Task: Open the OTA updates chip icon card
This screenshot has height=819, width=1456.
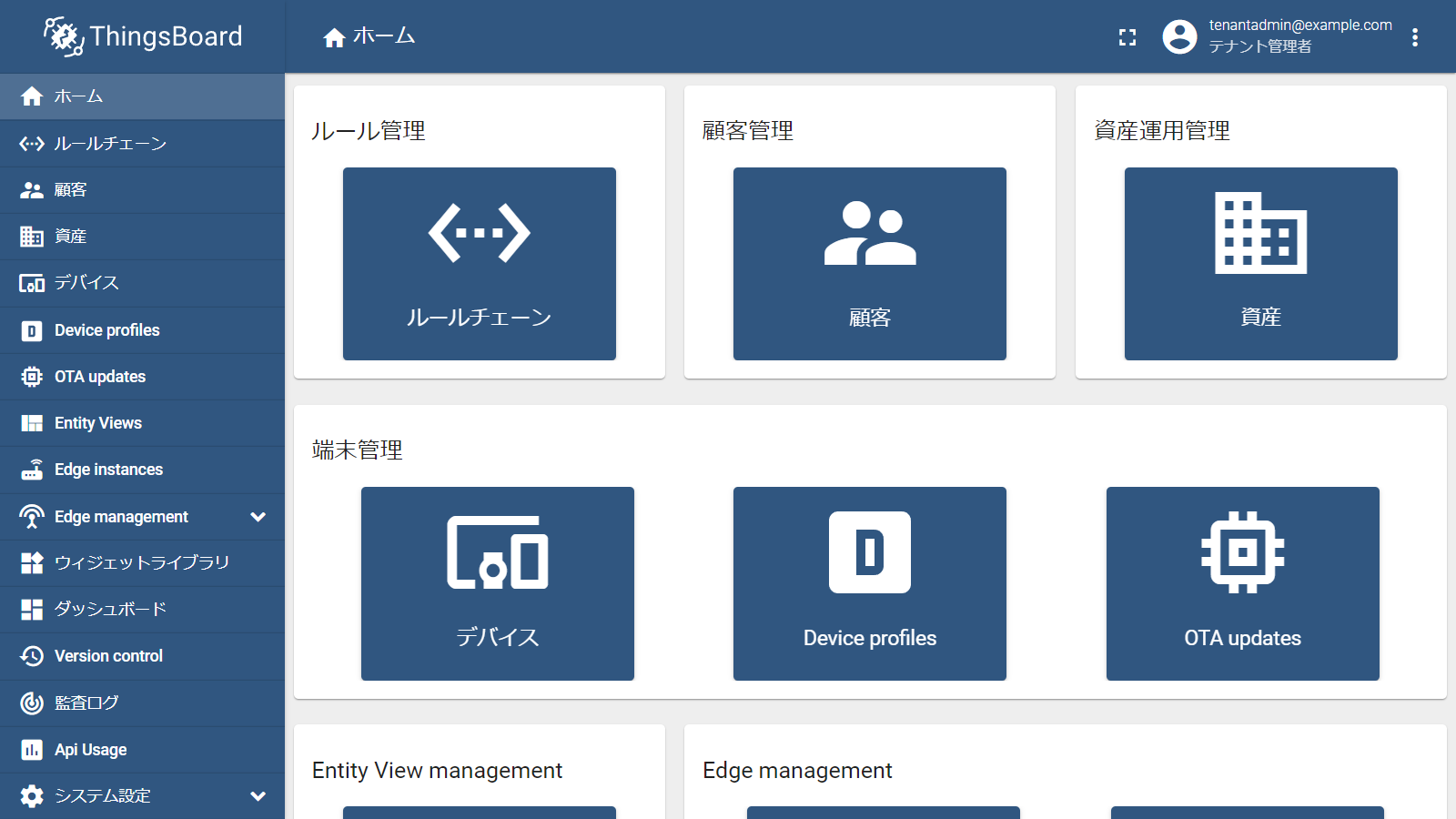Action: (x=1242, y=583)
